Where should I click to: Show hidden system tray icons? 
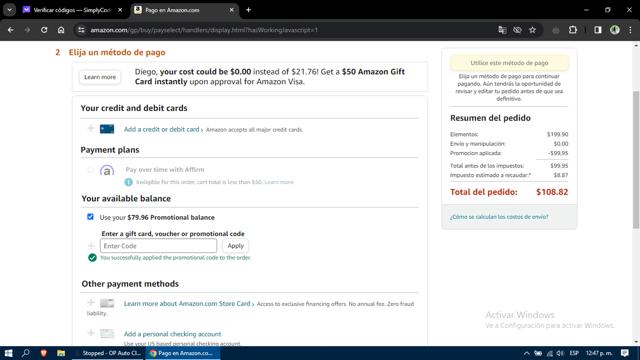click(x=527, y=353)
